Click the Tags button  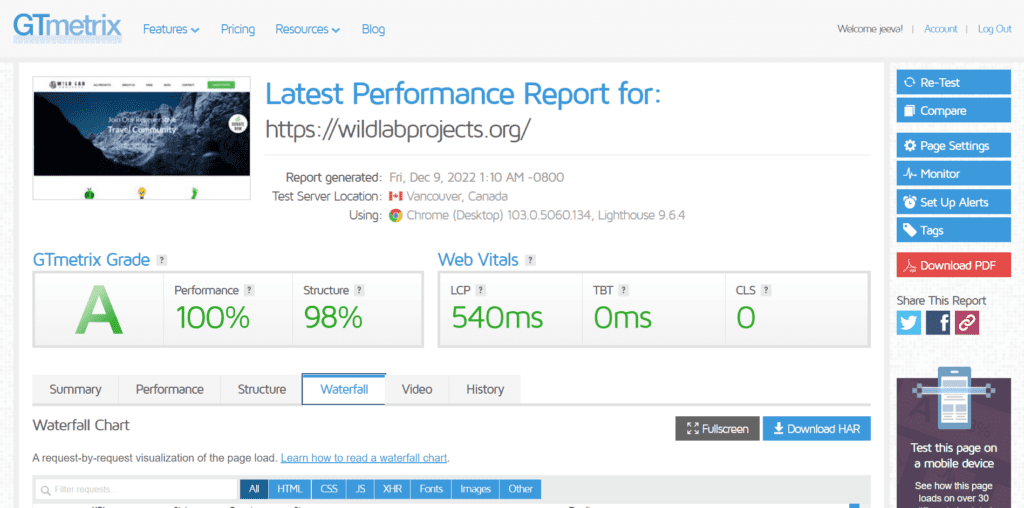point(953,230)
